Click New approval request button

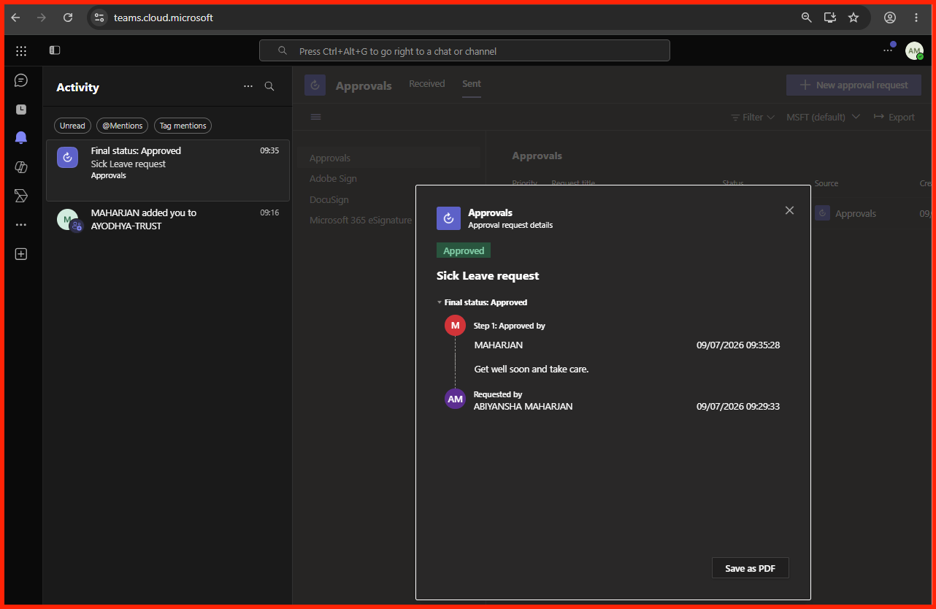854,85
